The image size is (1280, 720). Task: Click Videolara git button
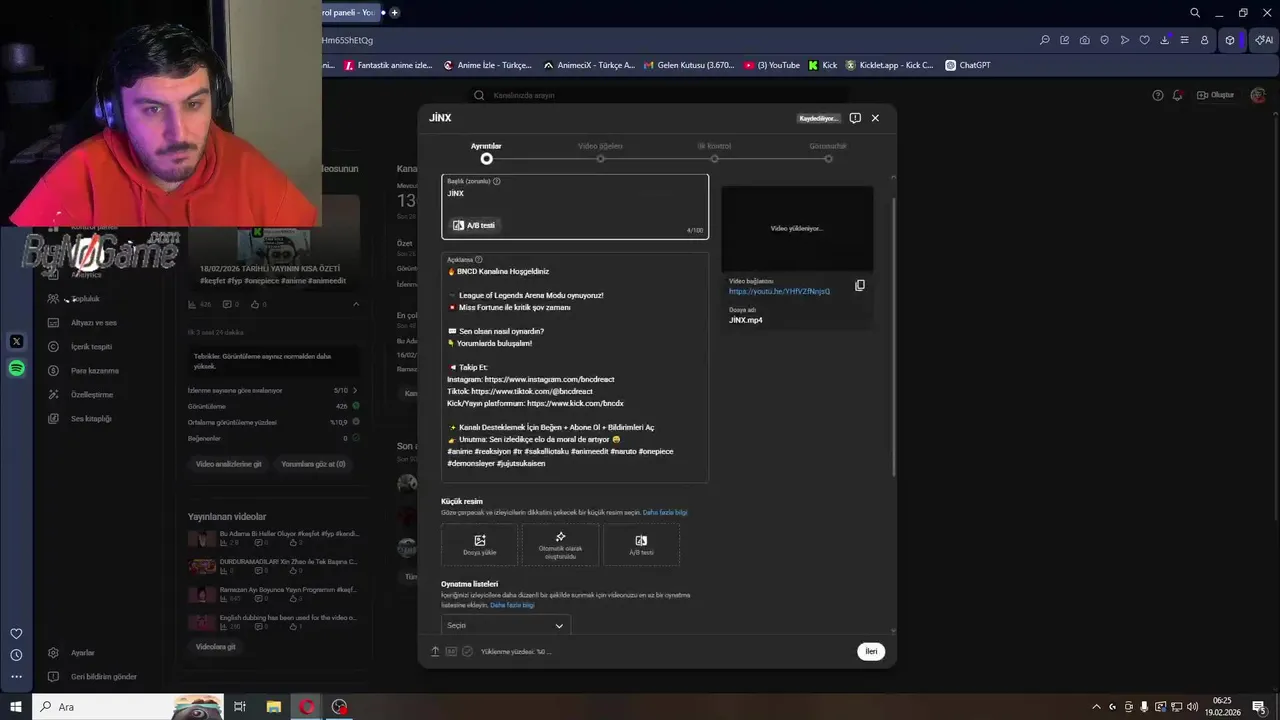216,647
